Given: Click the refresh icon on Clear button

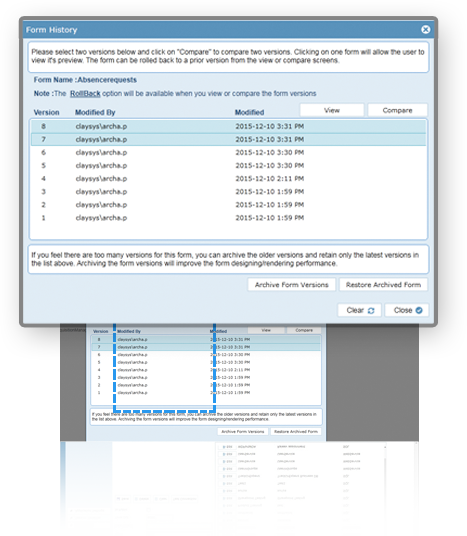Looking at the screenshot, I should [x=371, y=310].
